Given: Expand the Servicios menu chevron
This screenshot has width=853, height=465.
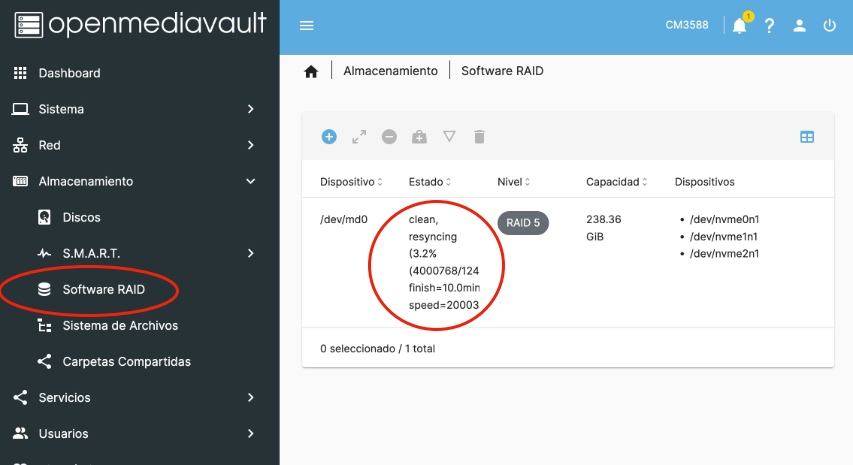Looking at the screenshot, I should [250, 398].
